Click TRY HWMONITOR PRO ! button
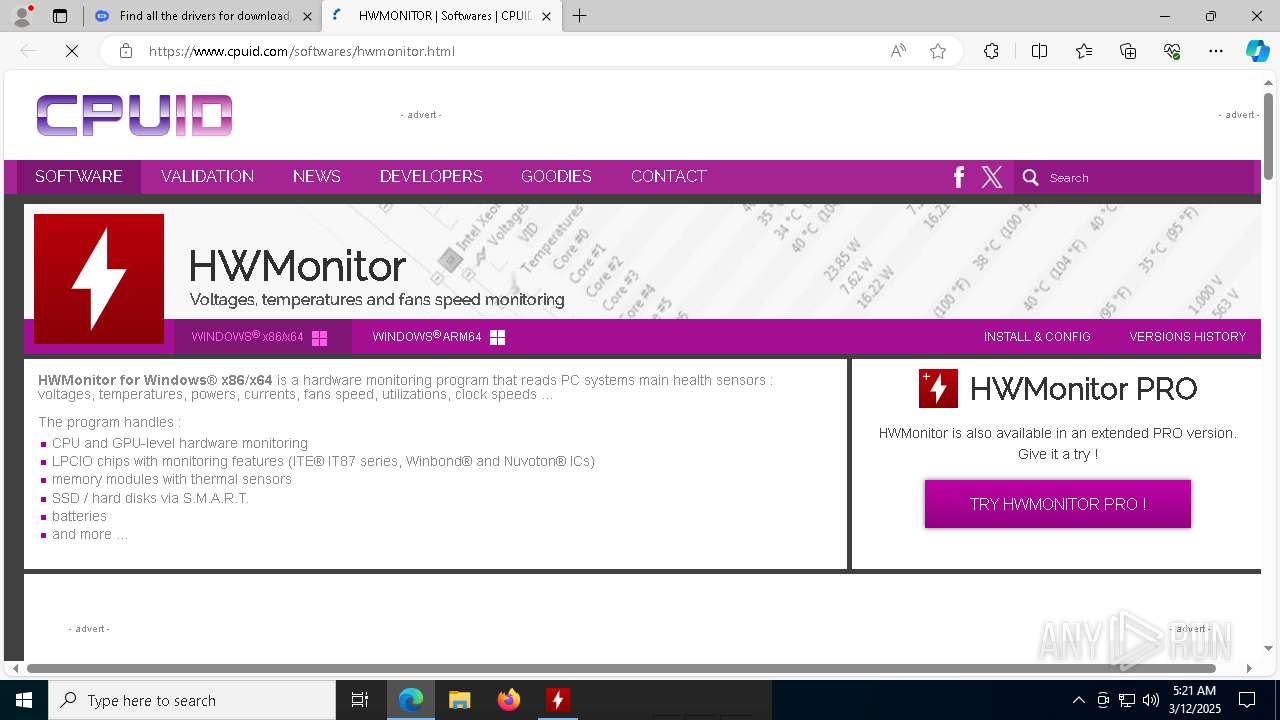The image size is (1280, 720). pos(1058,504)
